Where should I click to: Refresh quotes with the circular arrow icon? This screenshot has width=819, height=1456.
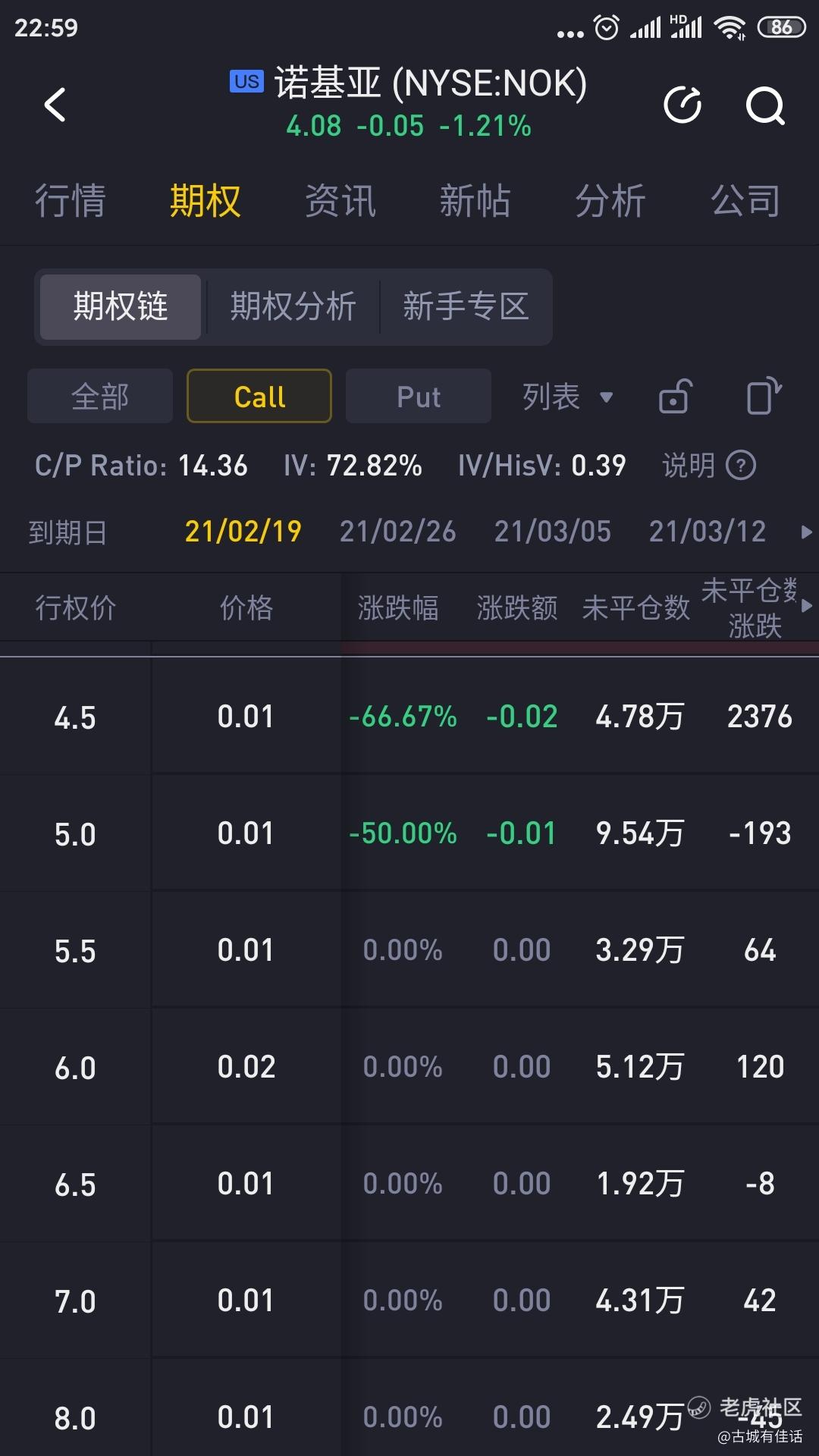point(682,105)
